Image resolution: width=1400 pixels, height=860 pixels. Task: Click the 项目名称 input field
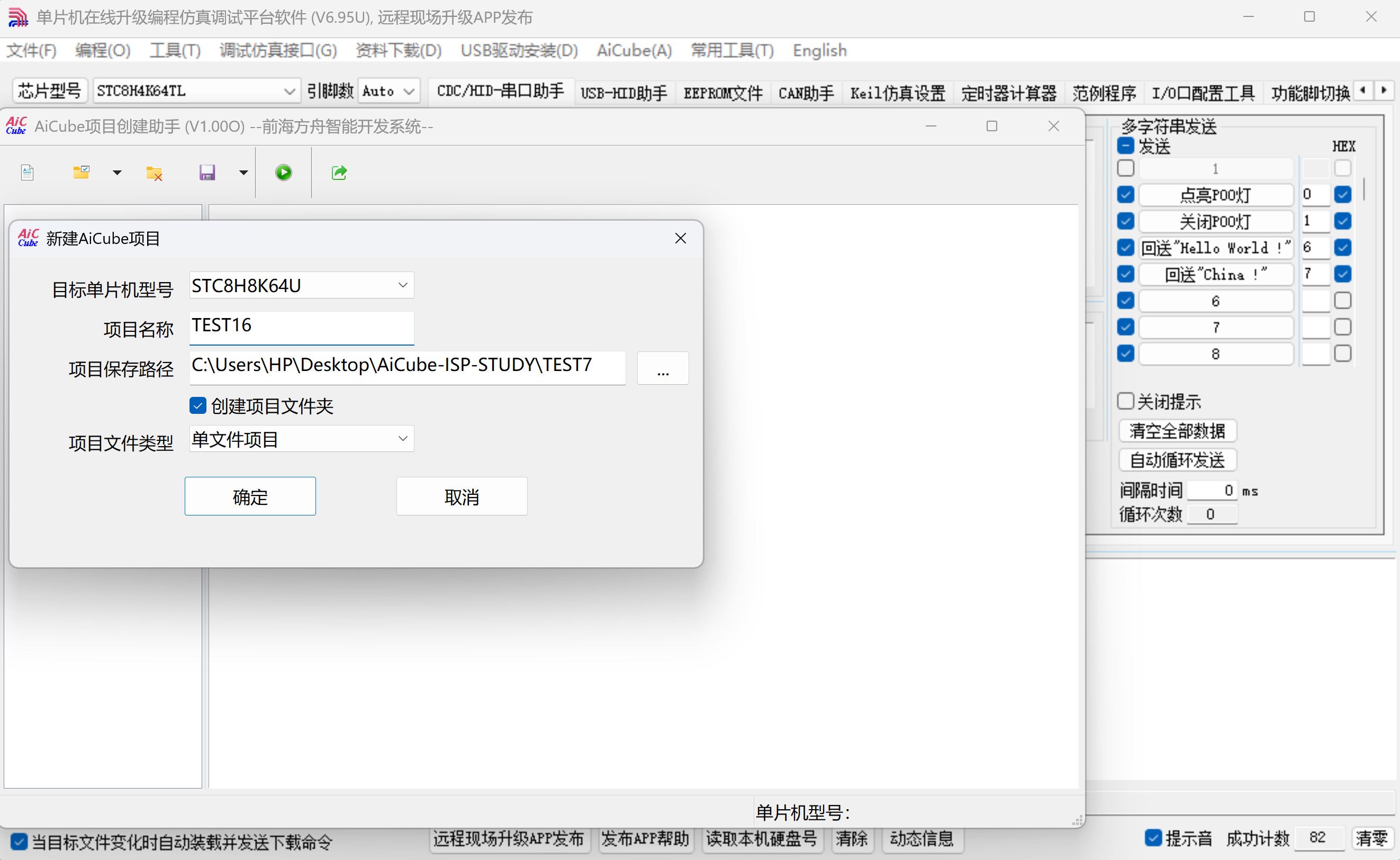pyautogui.click(x=302, y=327)
